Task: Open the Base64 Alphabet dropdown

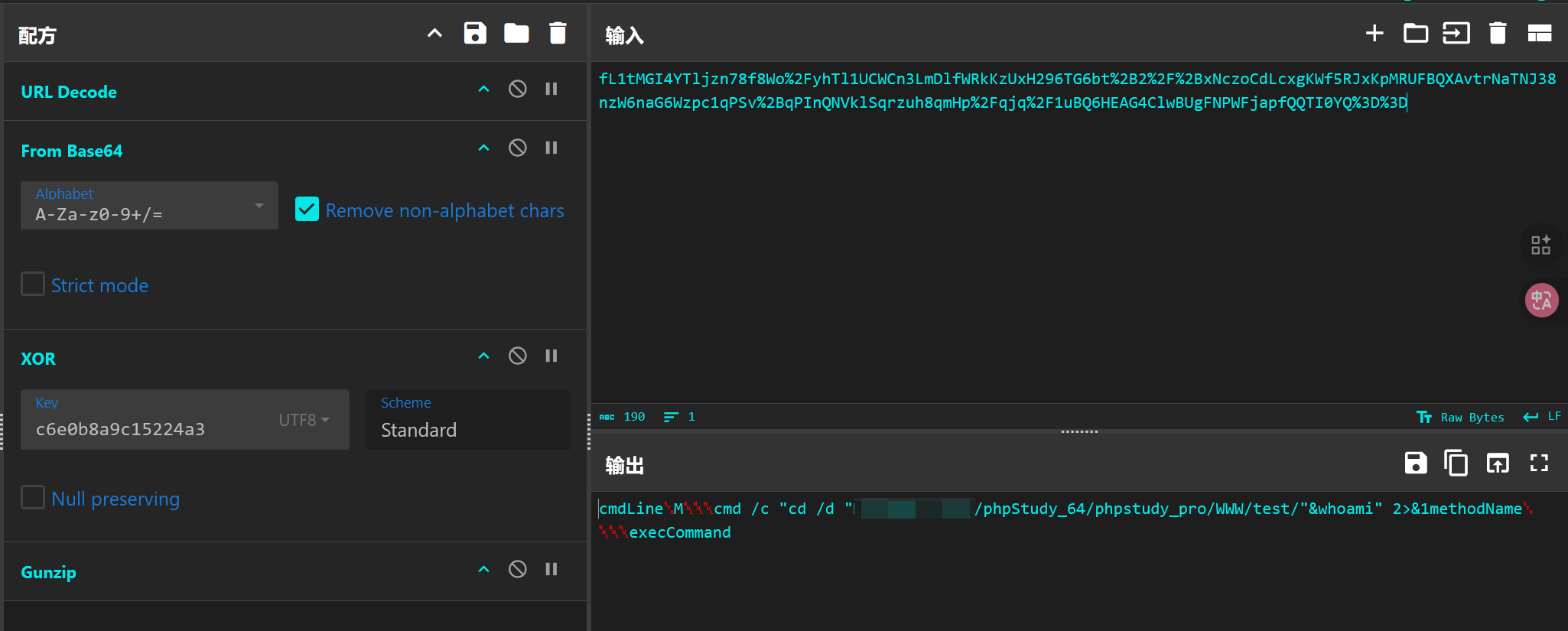Action: [259, 206]
